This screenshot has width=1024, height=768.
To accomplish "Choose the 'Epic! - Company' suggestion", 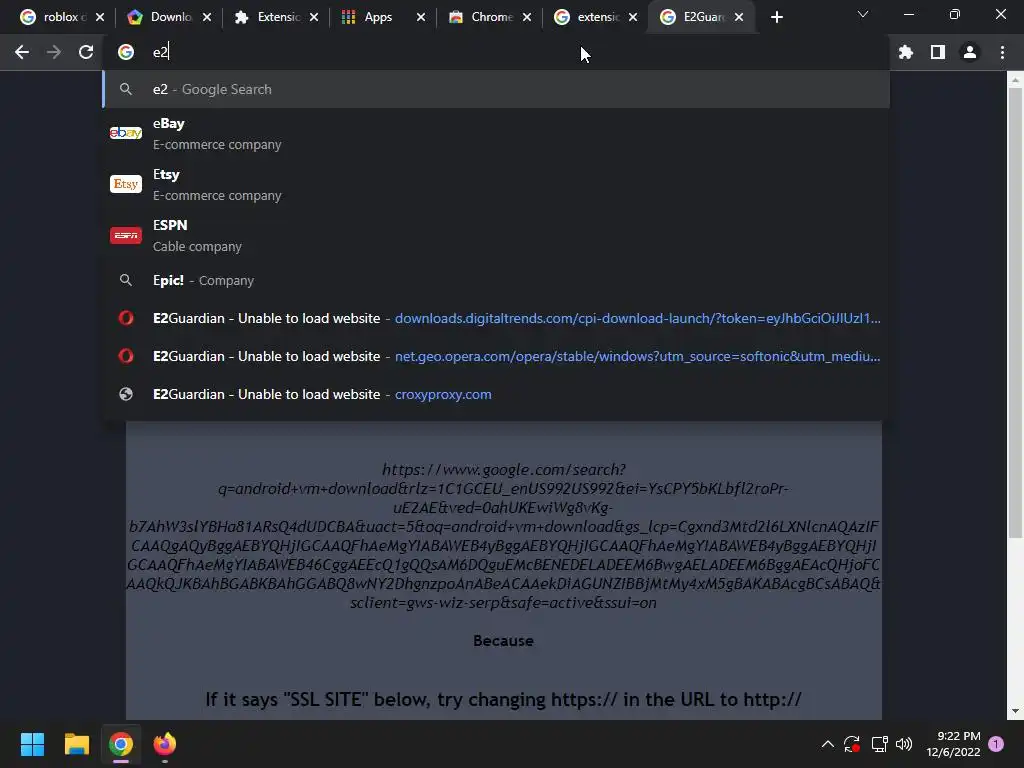I will point(496,281).
